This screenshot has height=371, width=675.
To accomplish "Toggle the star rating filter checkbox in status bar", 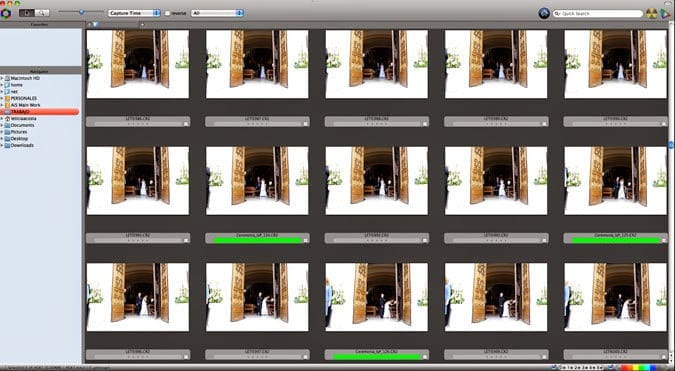I will (554, 367).
